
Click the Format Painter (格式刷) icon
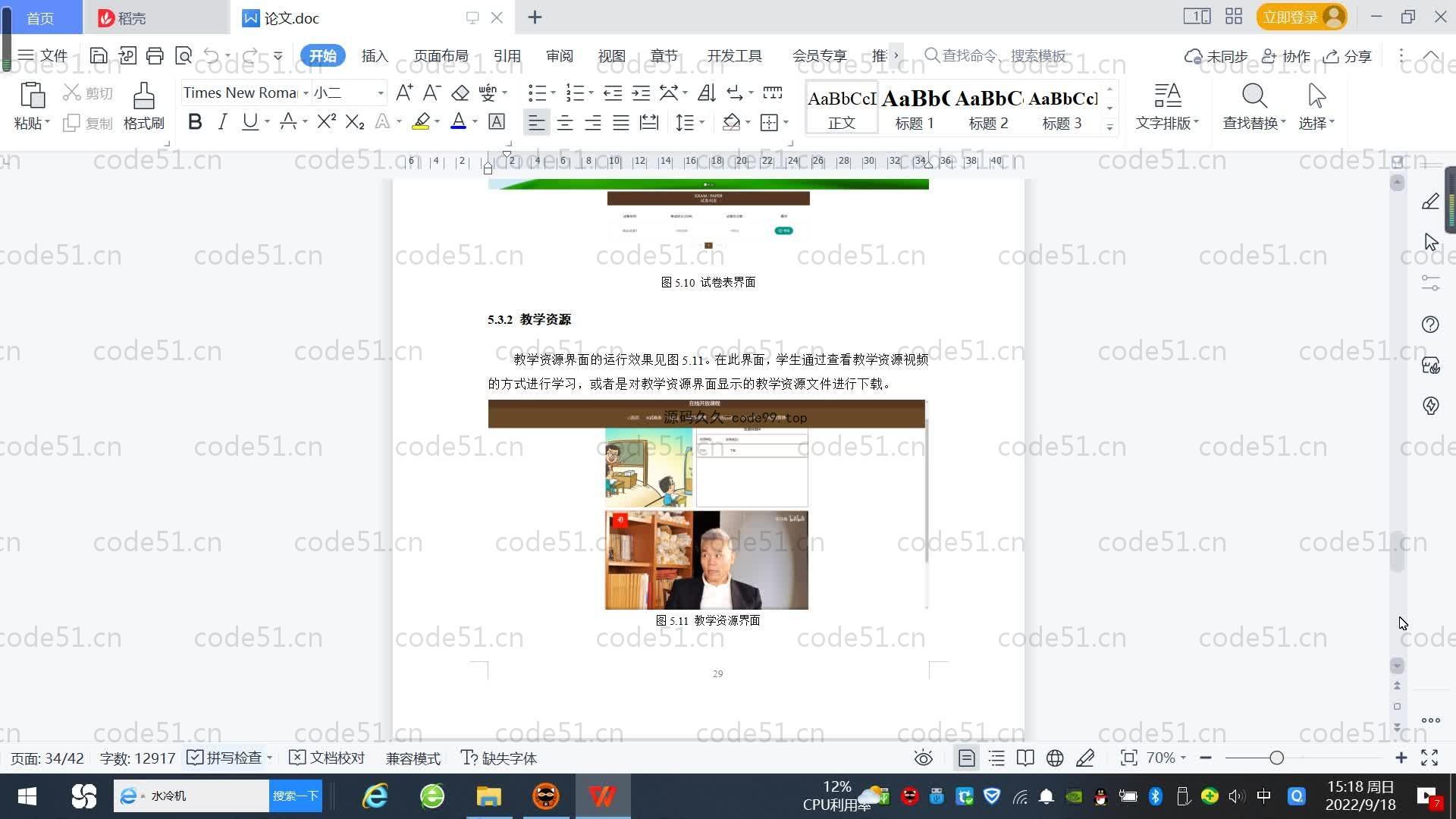143,97
